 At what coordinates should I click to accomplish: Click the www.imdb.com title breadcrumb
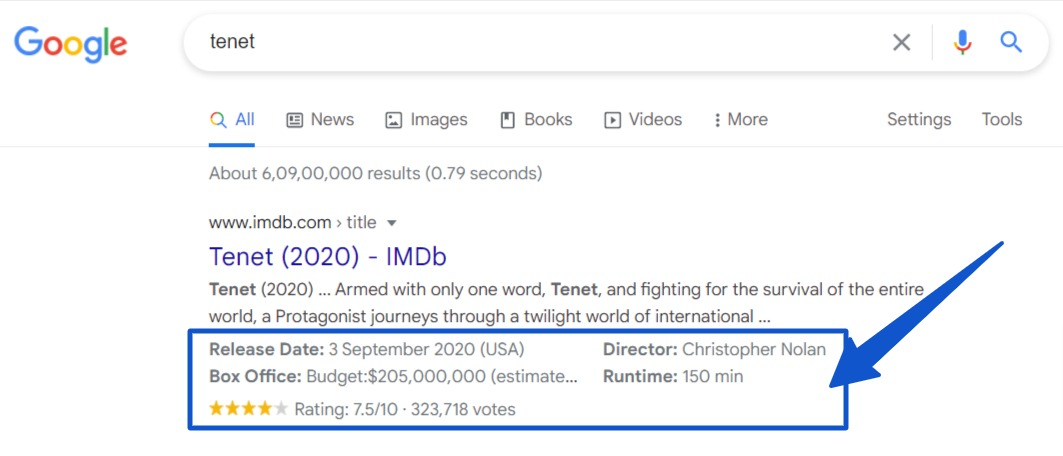coord(294,222)
